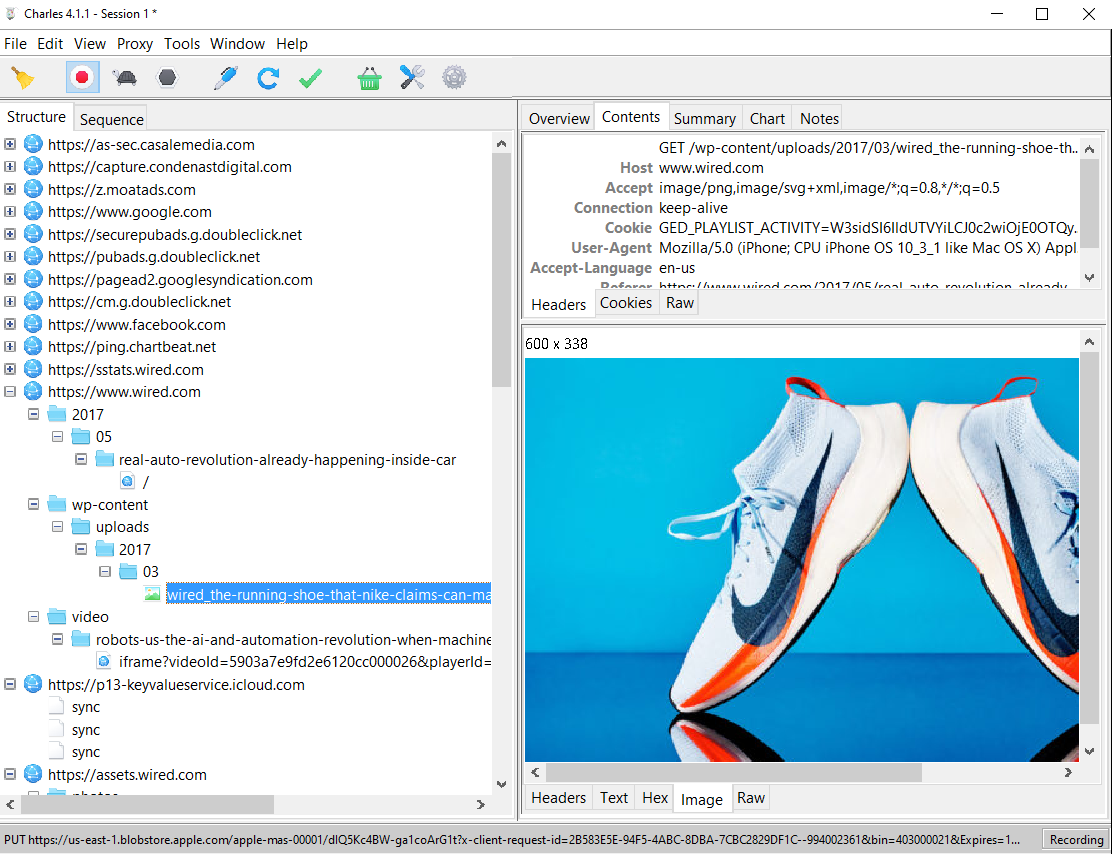1112x854 pixels.
Task: Click the image pane horizontal scrollbar
Action: tap(733, 772)
